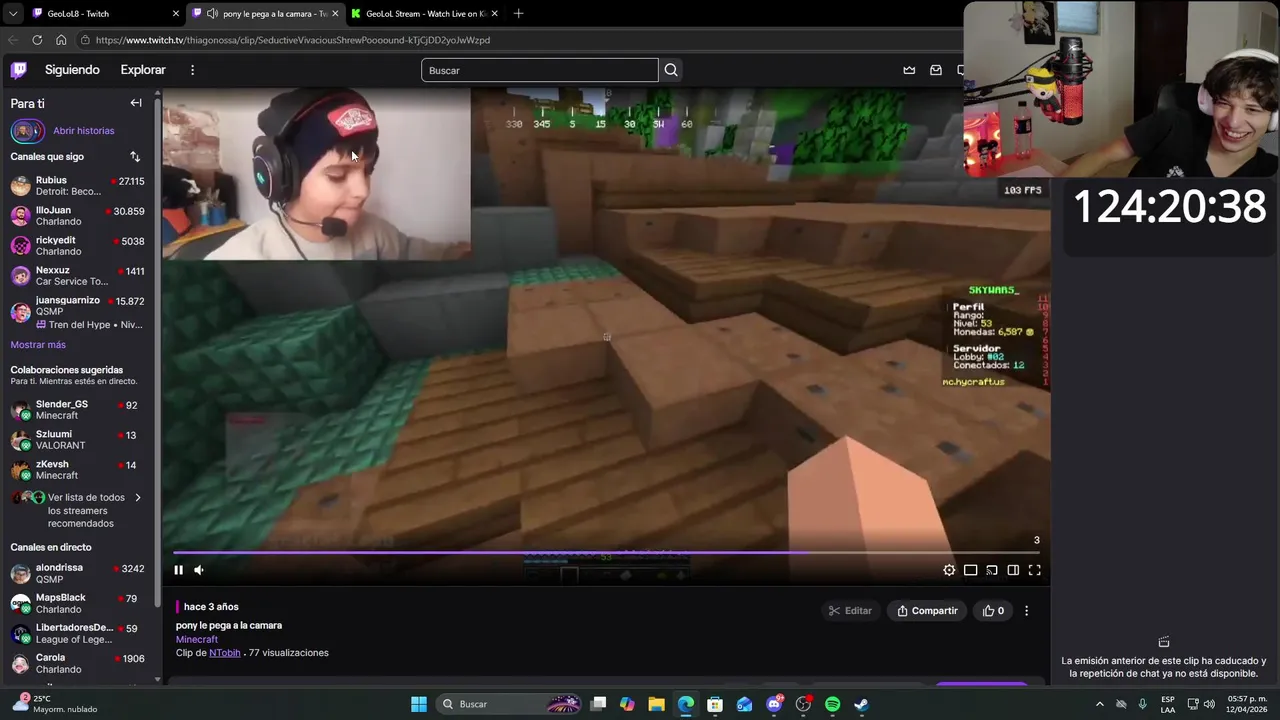Toggle the chat side panel view

coord(1013,570)
